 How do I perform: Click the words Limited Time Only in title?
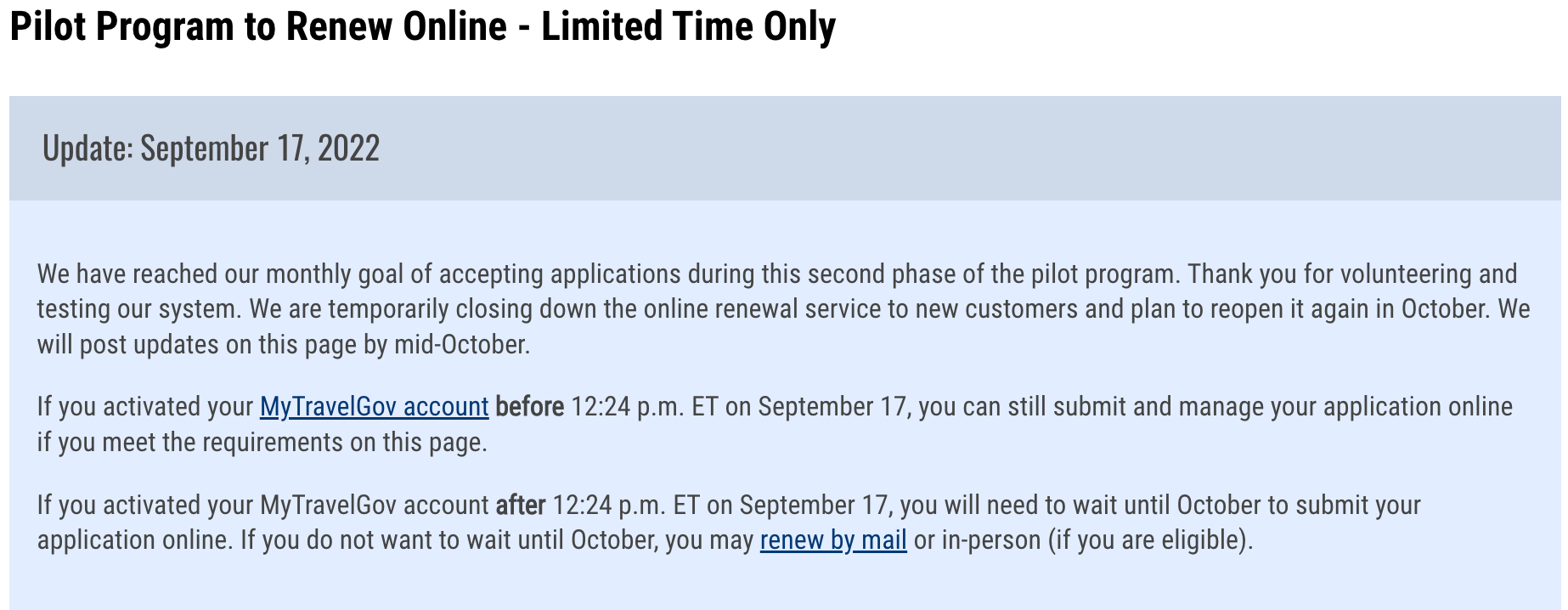pyautogui.click(x=689, y=27)
